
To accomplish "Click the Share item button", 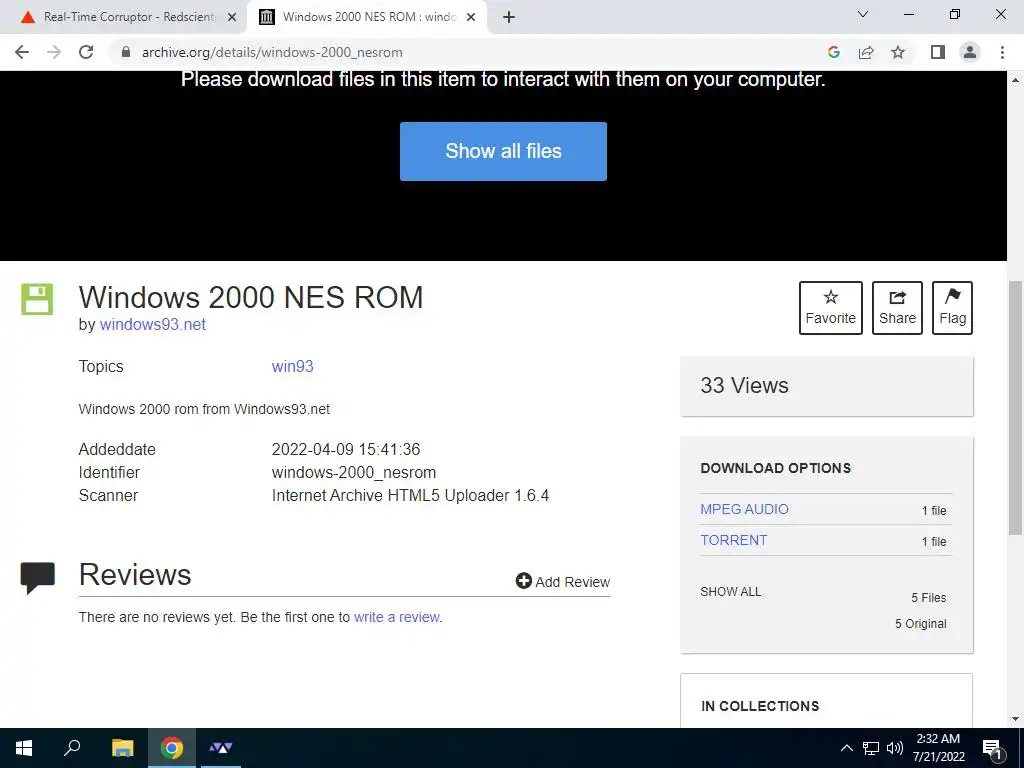I will tap(897, 308).
